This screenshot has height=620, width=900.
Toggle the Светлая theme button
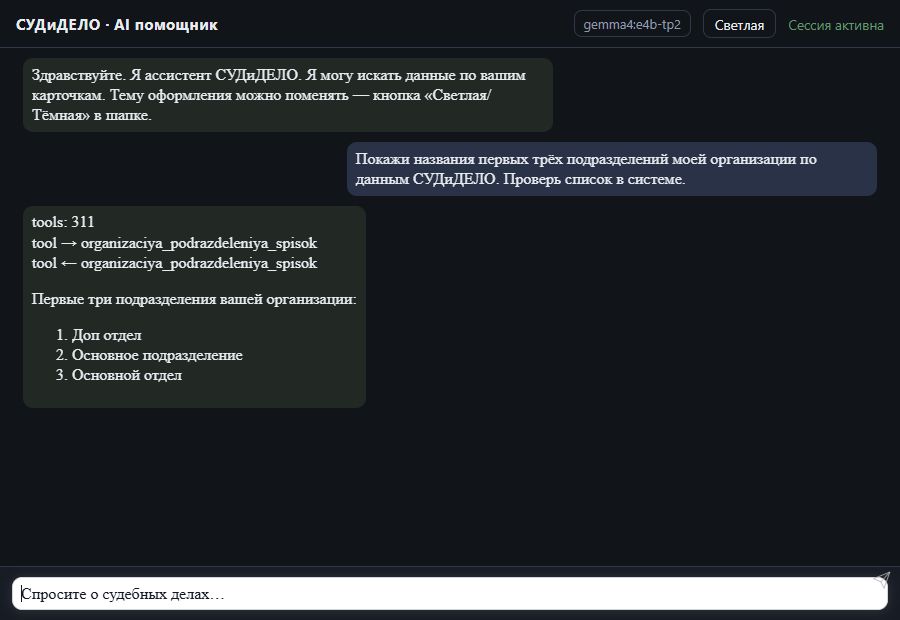[739, 25]
